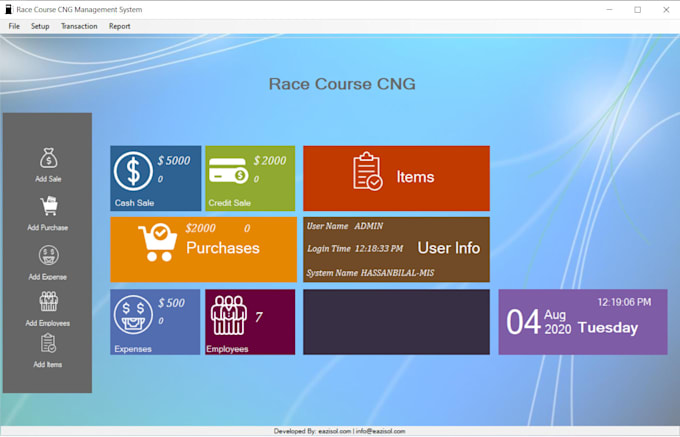Close the Race Course CNG Management System window
680x437 pixels.
coord(666,10)
